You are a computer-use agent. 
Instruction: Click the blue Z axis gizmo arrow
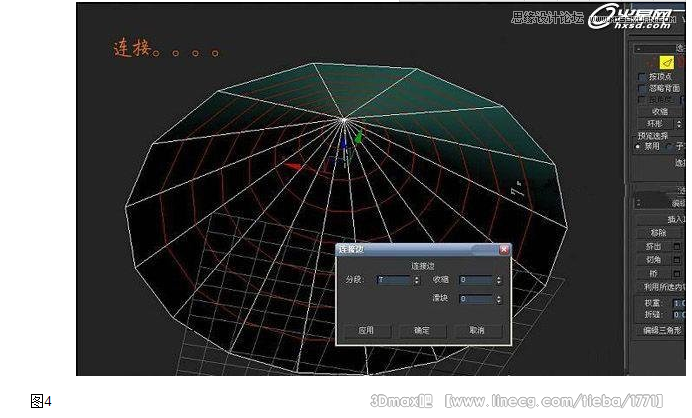(x=343, y=143)
